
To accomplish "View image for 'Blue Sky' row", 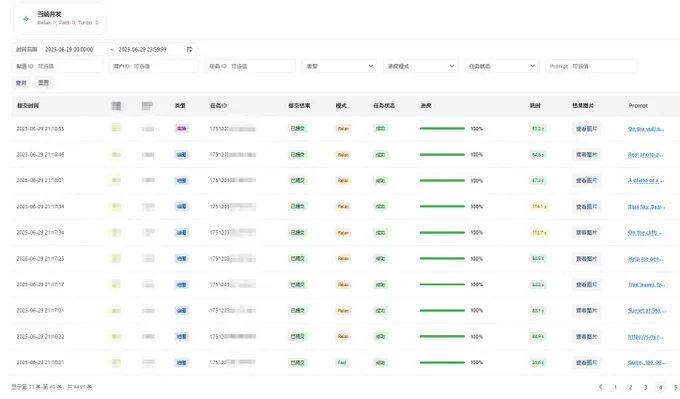I will 586,206.
